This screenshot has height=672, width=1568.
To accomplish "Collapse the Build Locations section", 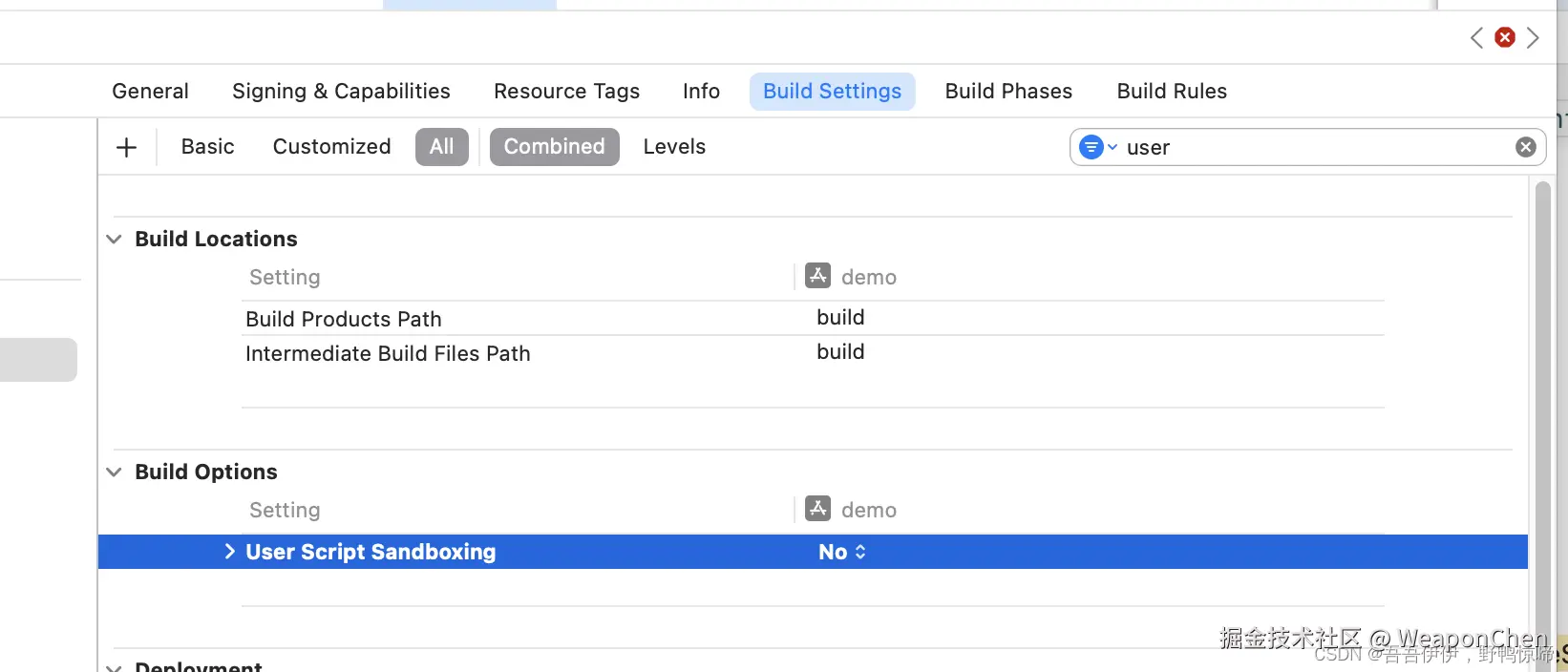I will click(x=114, y=239).
